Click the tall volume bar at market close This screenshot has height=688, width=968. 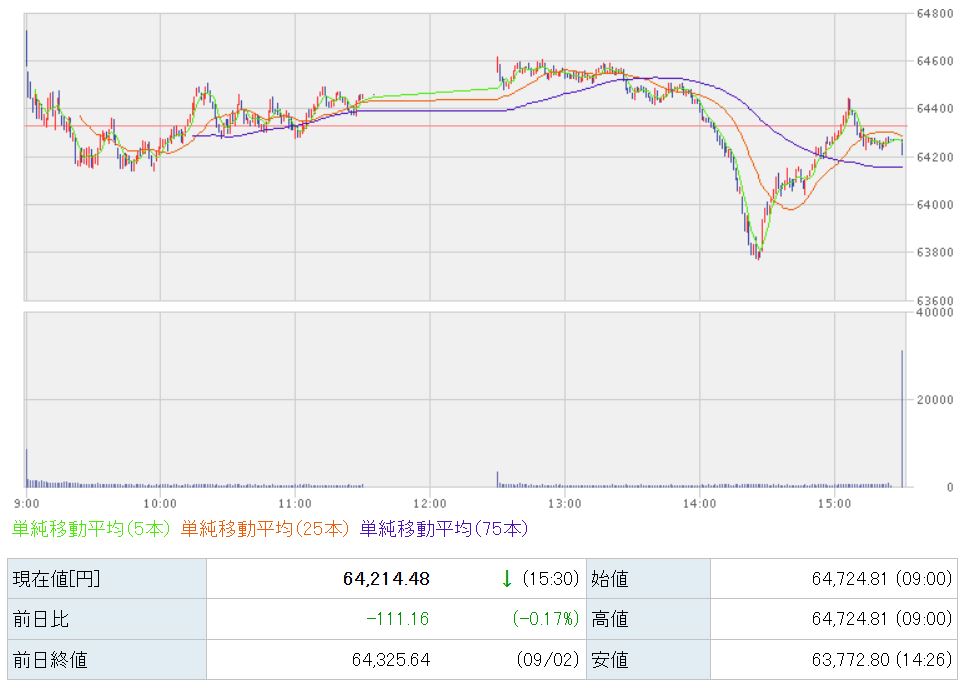click(x=902, y=419)
